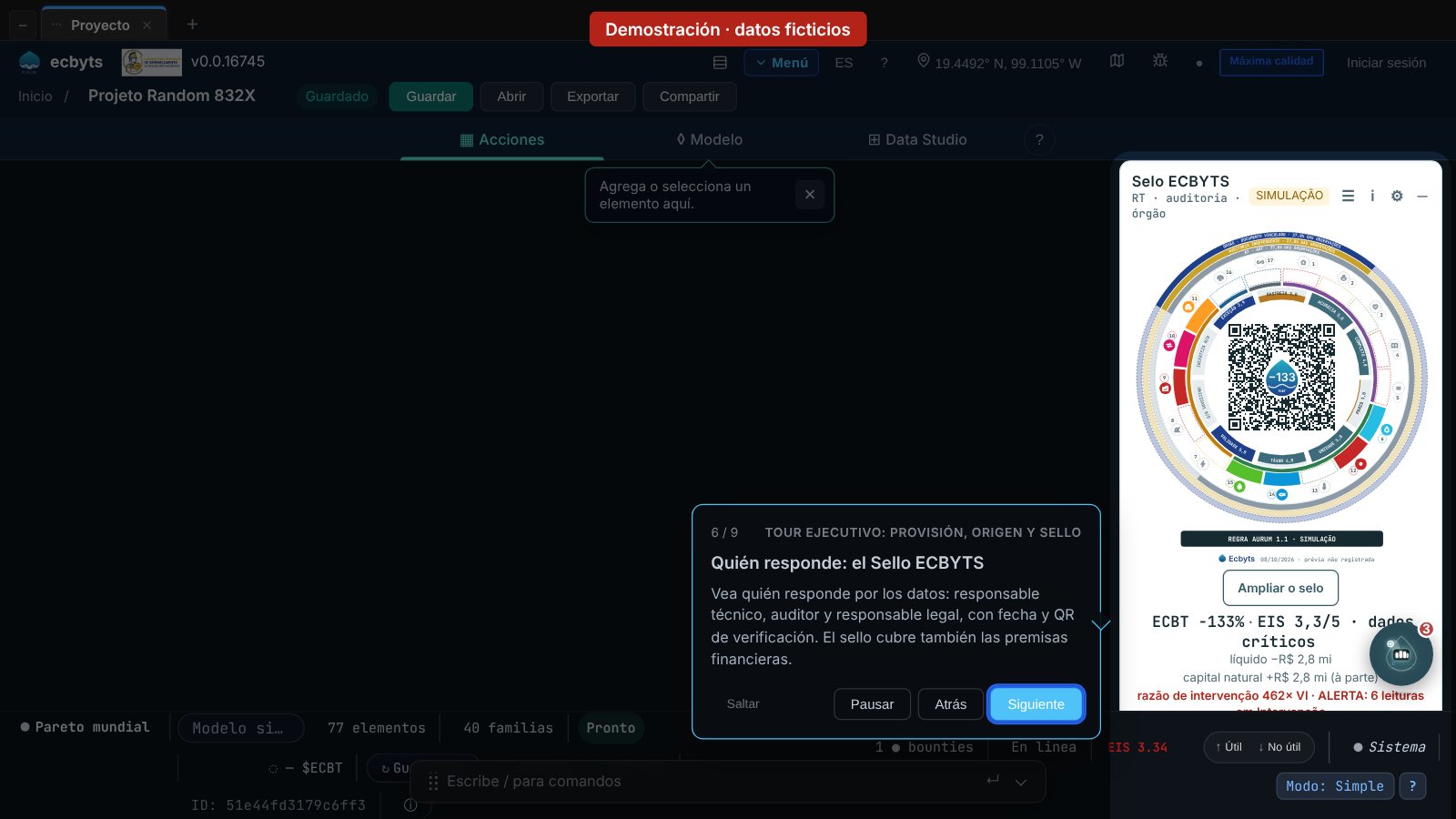This screenshot has height=819, width=1456.
Task: Switch to the Acciones tab
Action: [x=502, y=139]
